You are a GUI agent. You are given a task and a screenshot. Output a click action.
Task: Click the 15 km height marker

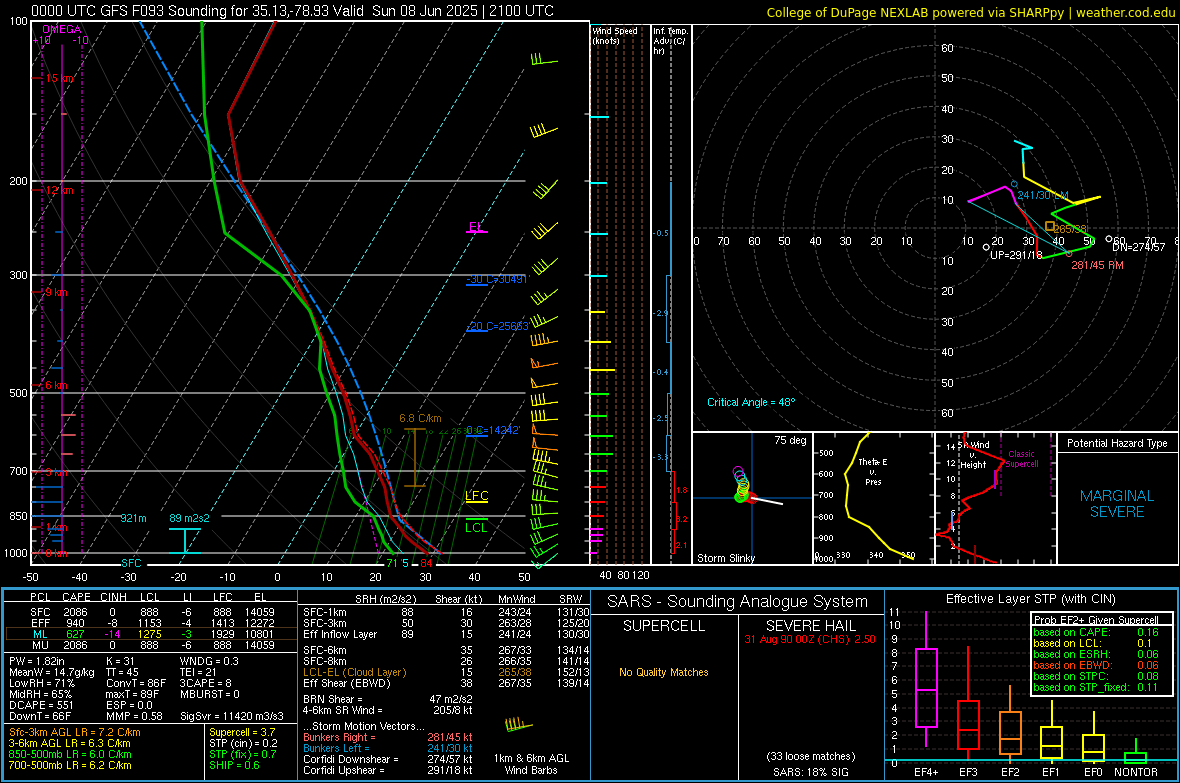[x=59, y=78]
